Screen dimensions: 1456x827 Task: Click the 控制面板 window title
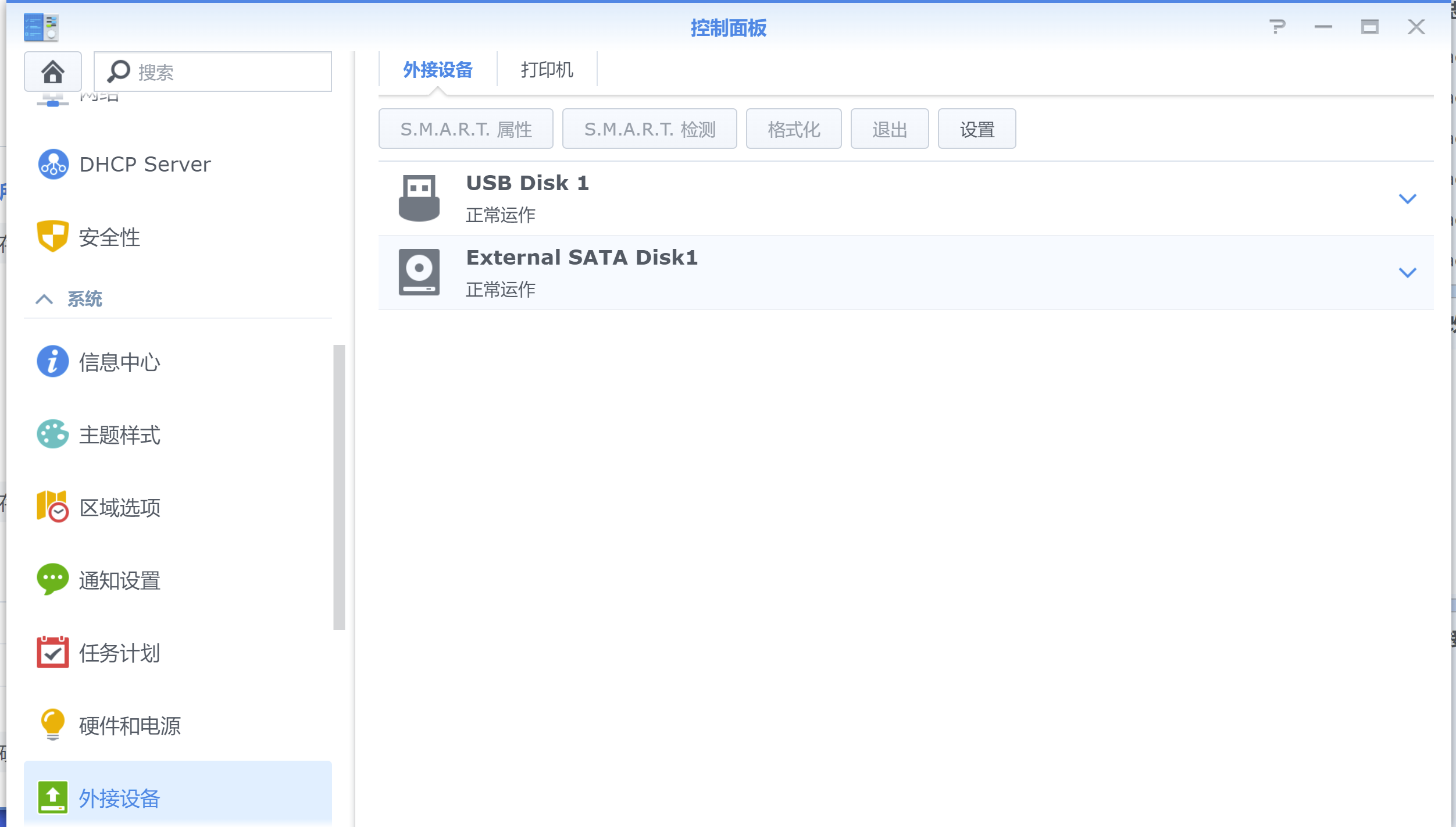(728, 27)
